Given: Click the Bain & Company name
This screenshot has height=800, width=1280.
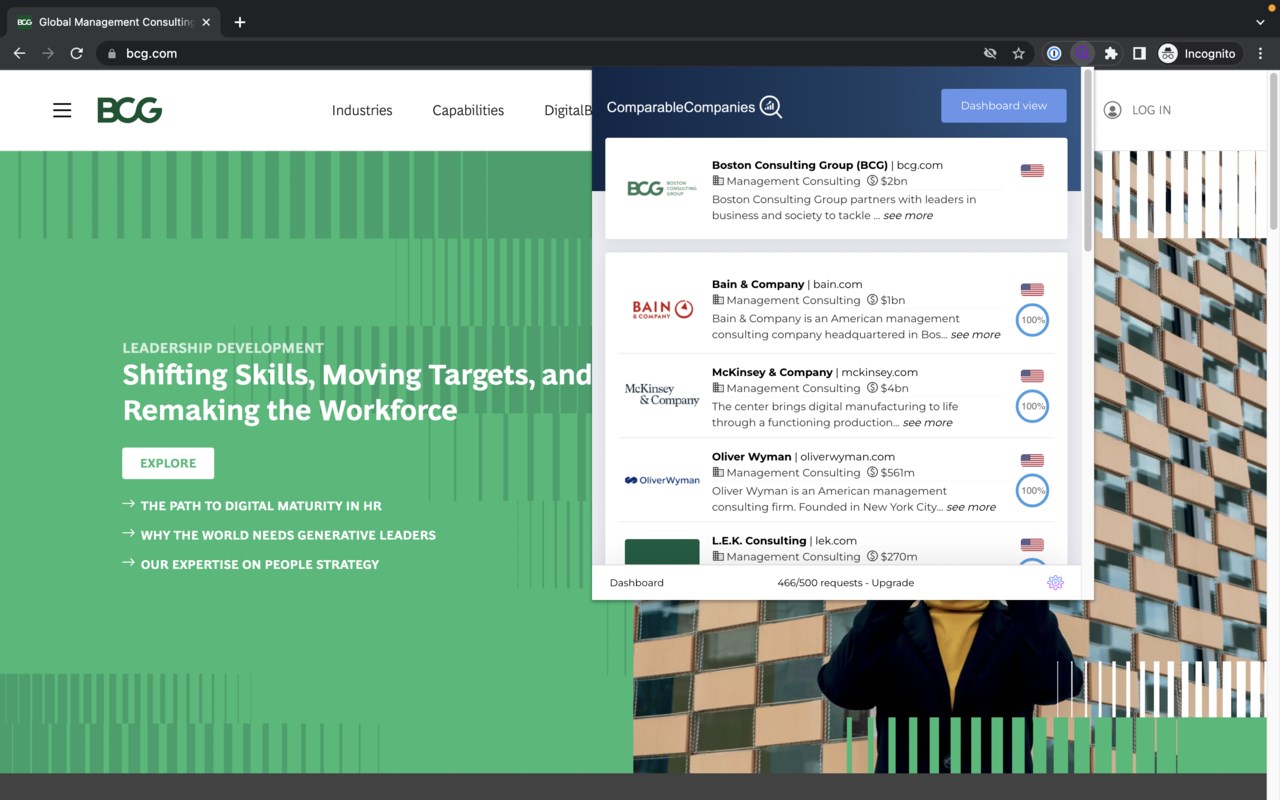Looking at the screenshot, I should (x=758, y=284).
